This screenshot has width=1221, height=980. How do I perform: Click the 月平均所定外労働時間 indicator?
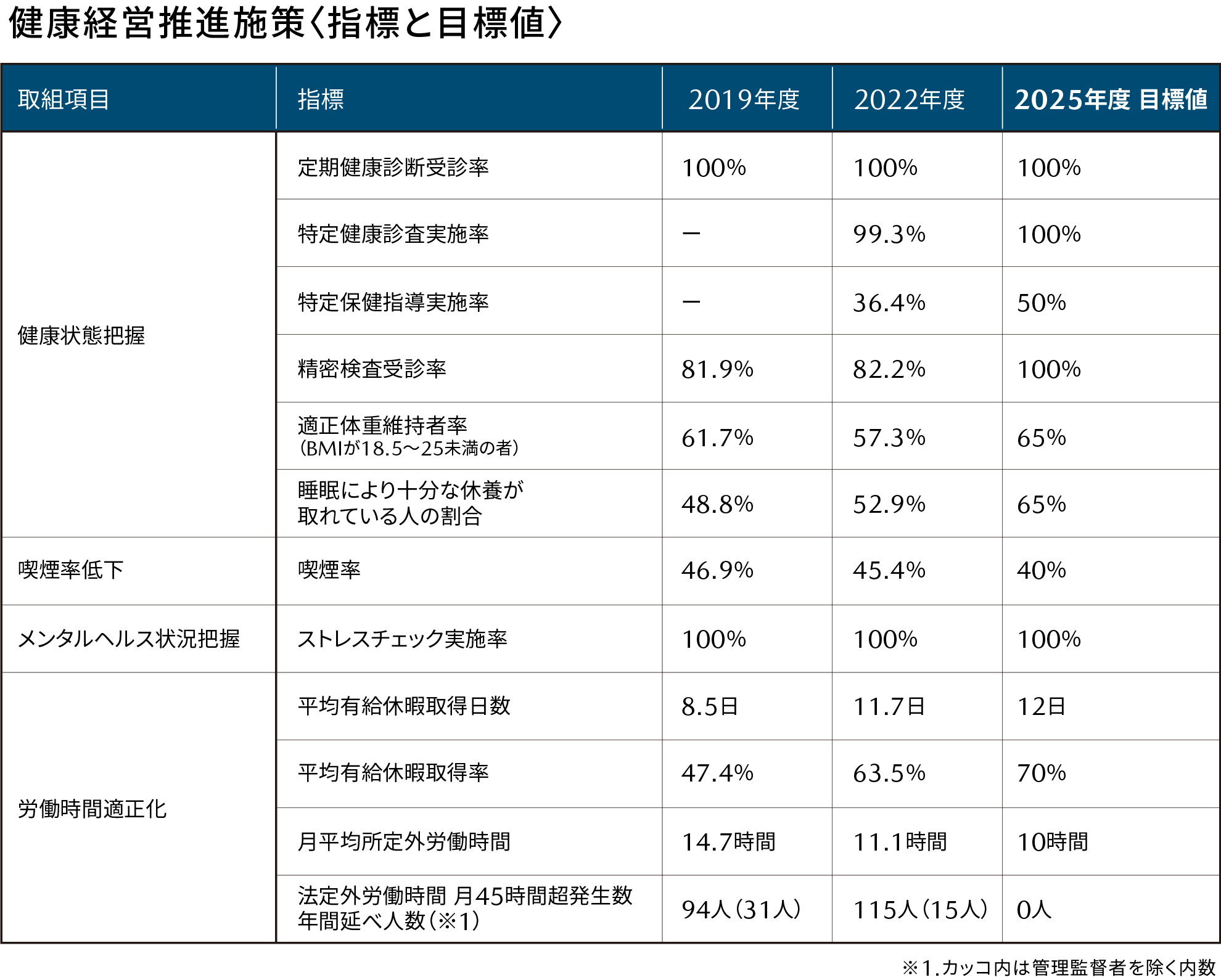(404, 841)
